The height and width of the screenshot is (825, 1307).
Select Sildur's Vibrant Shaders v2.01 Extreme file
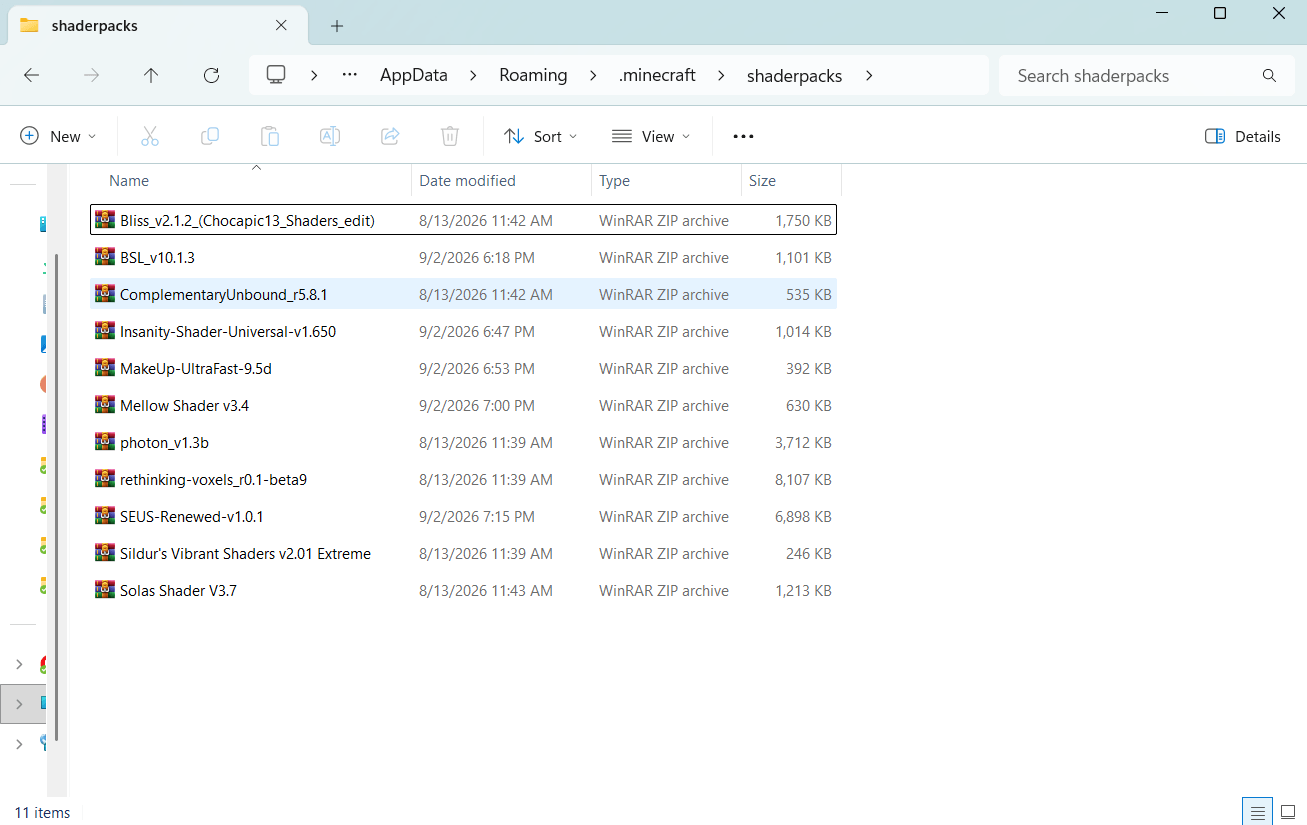463,553
